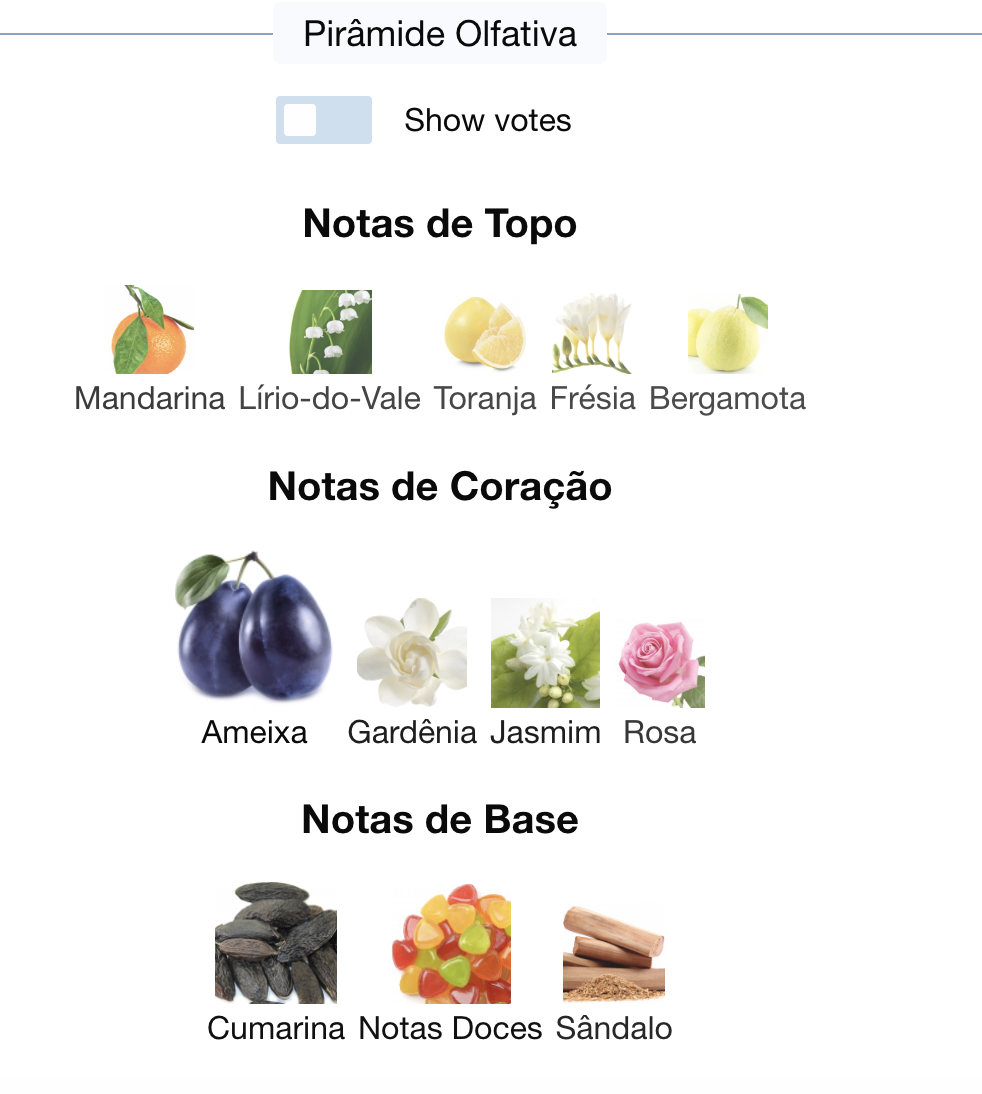
Task: Click the Frésia flower image
Action: click(592, 333)
